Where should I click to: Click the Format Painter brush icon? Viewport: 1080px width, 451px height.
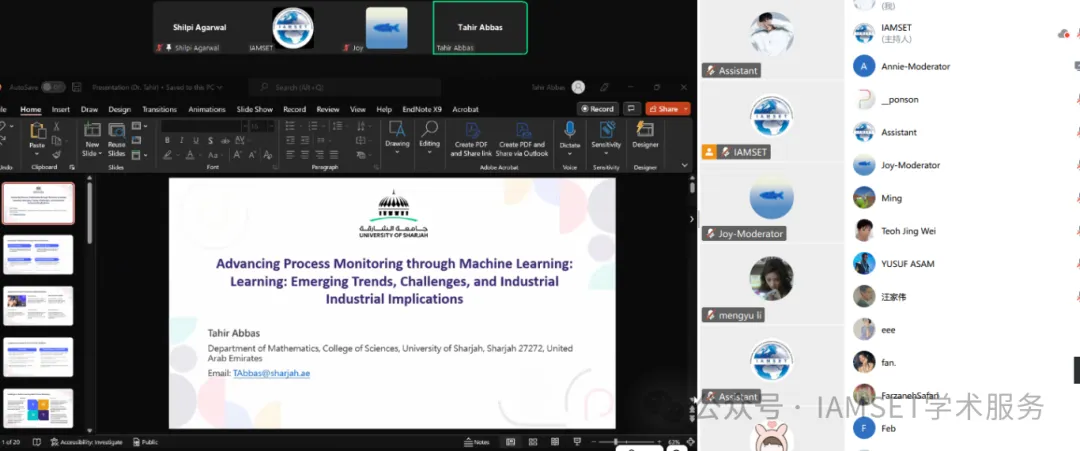56,154
